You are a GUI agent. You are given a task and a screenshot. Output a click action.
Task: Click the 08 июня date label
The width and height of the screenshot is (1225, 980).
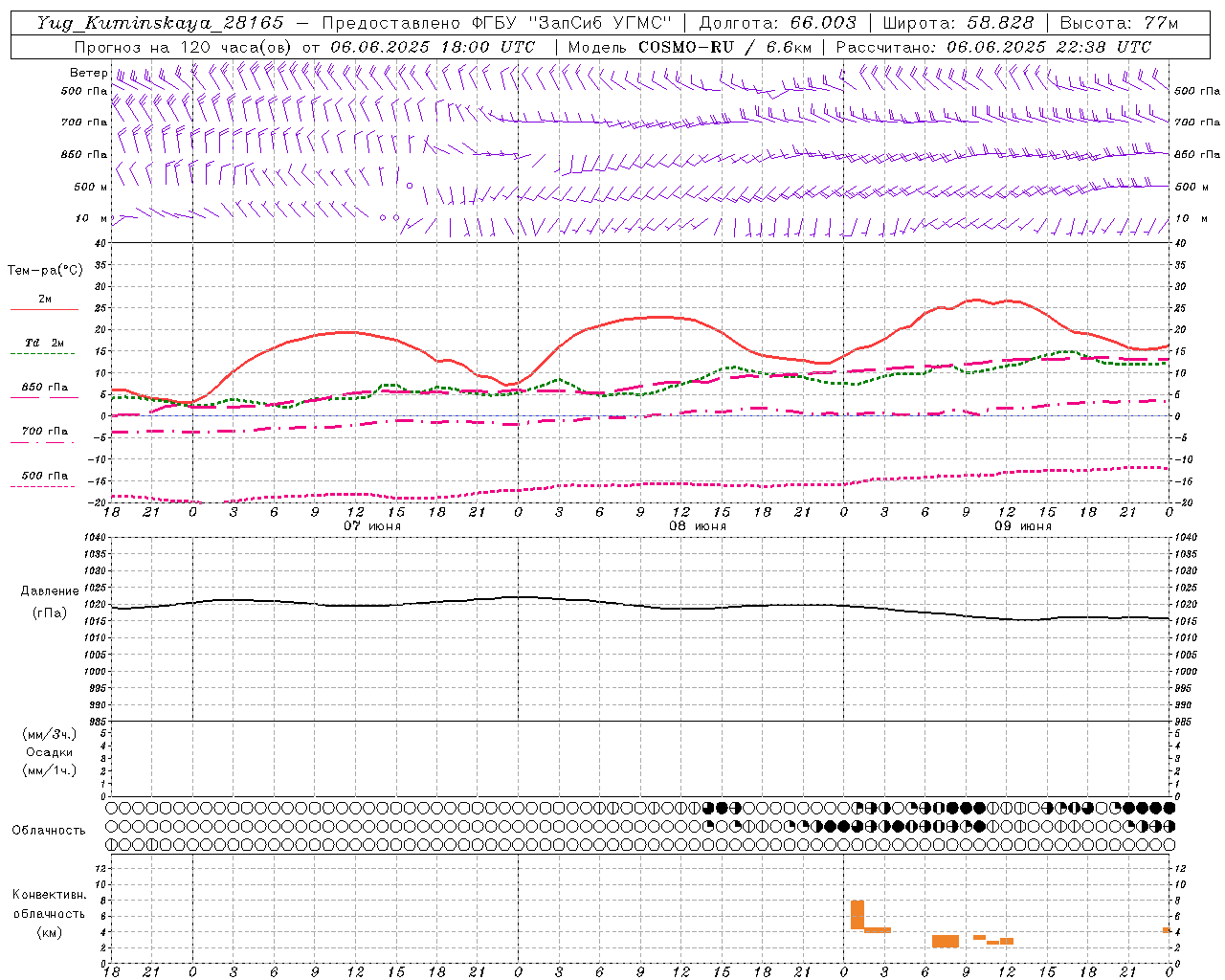[x=698, y=526]
